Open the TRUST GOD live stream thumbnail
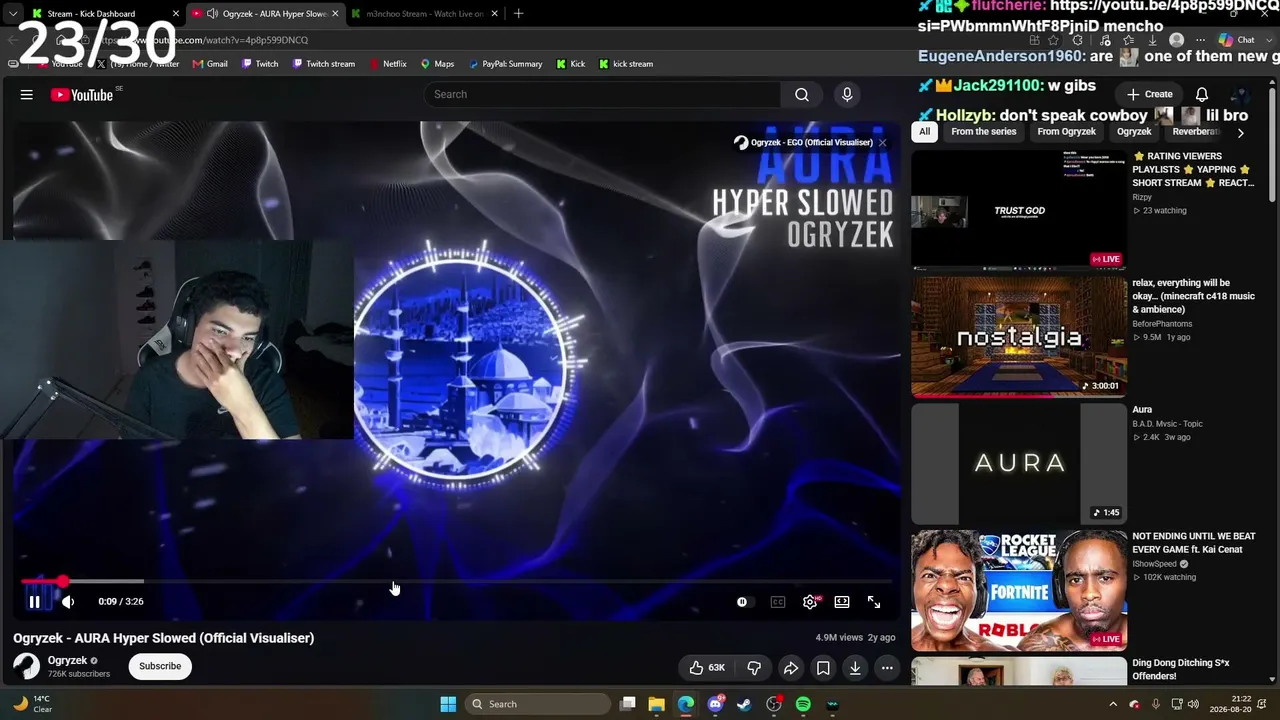 [x=1019, y=210]
